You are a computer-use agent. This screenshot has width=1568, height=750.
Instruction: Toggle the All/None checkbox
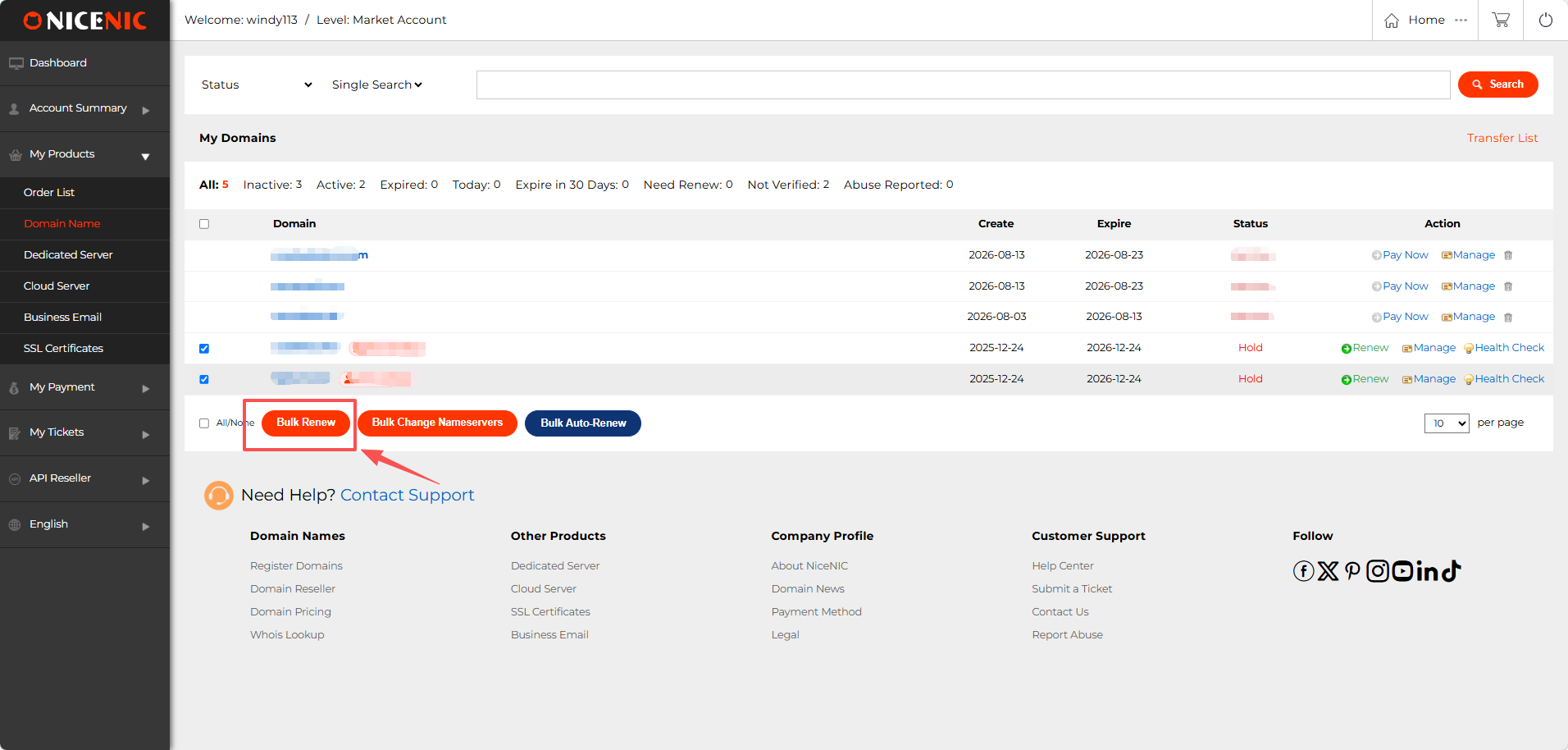(x=204, y=423)
